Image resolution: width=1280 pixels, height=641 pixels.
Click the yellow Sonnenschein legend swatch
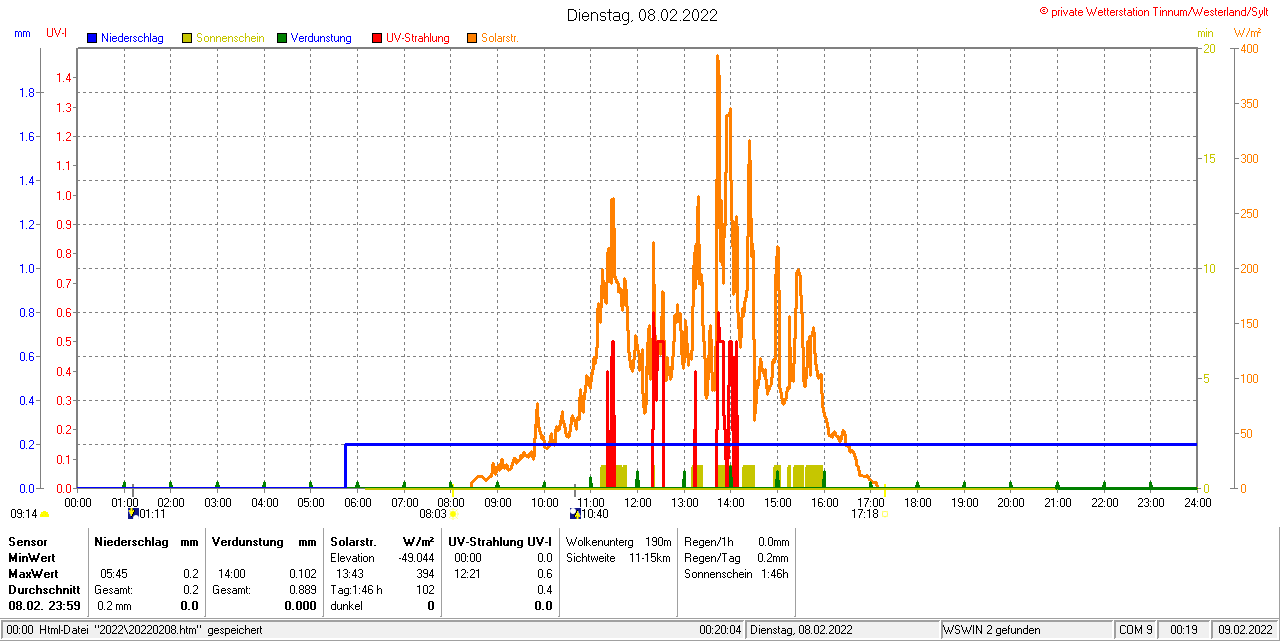point(187,38)
